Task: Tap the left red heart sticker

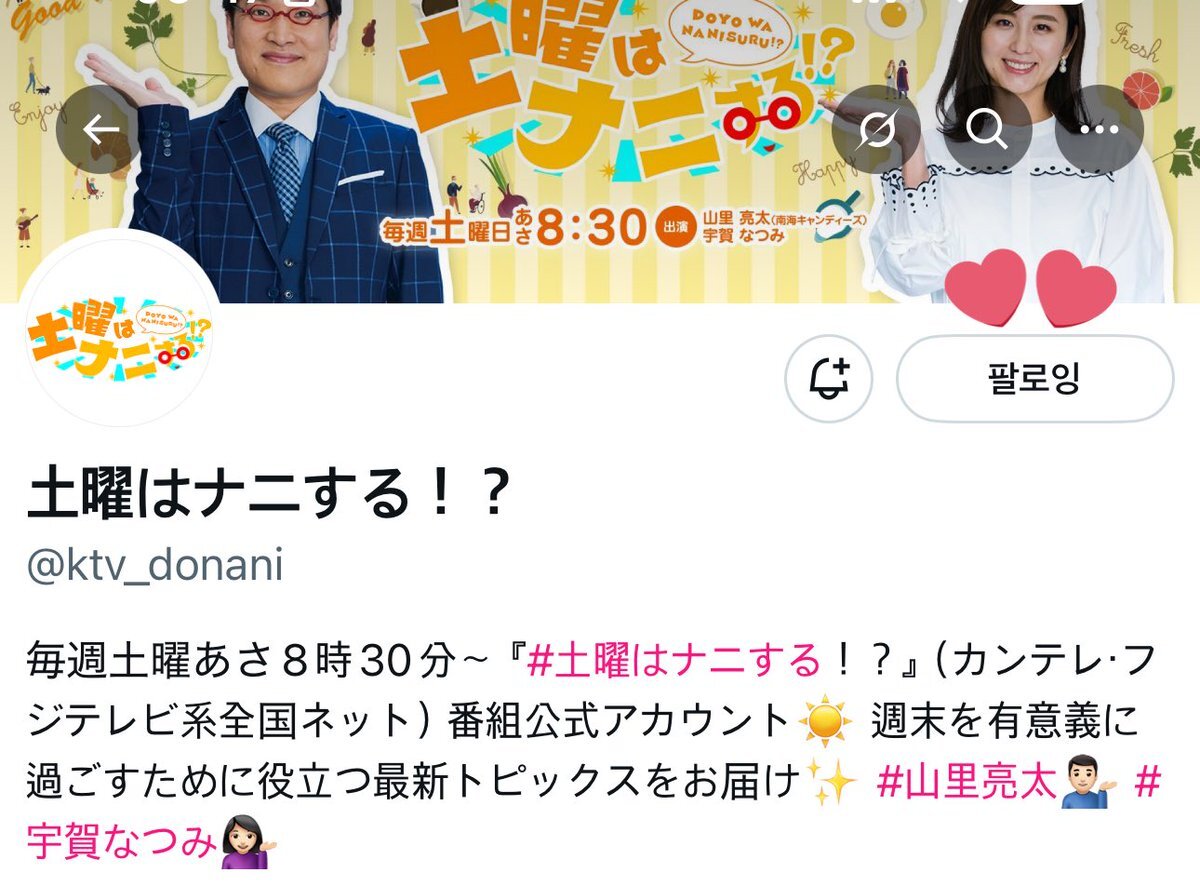Action: pyautogui.click(x=986, y=287)
